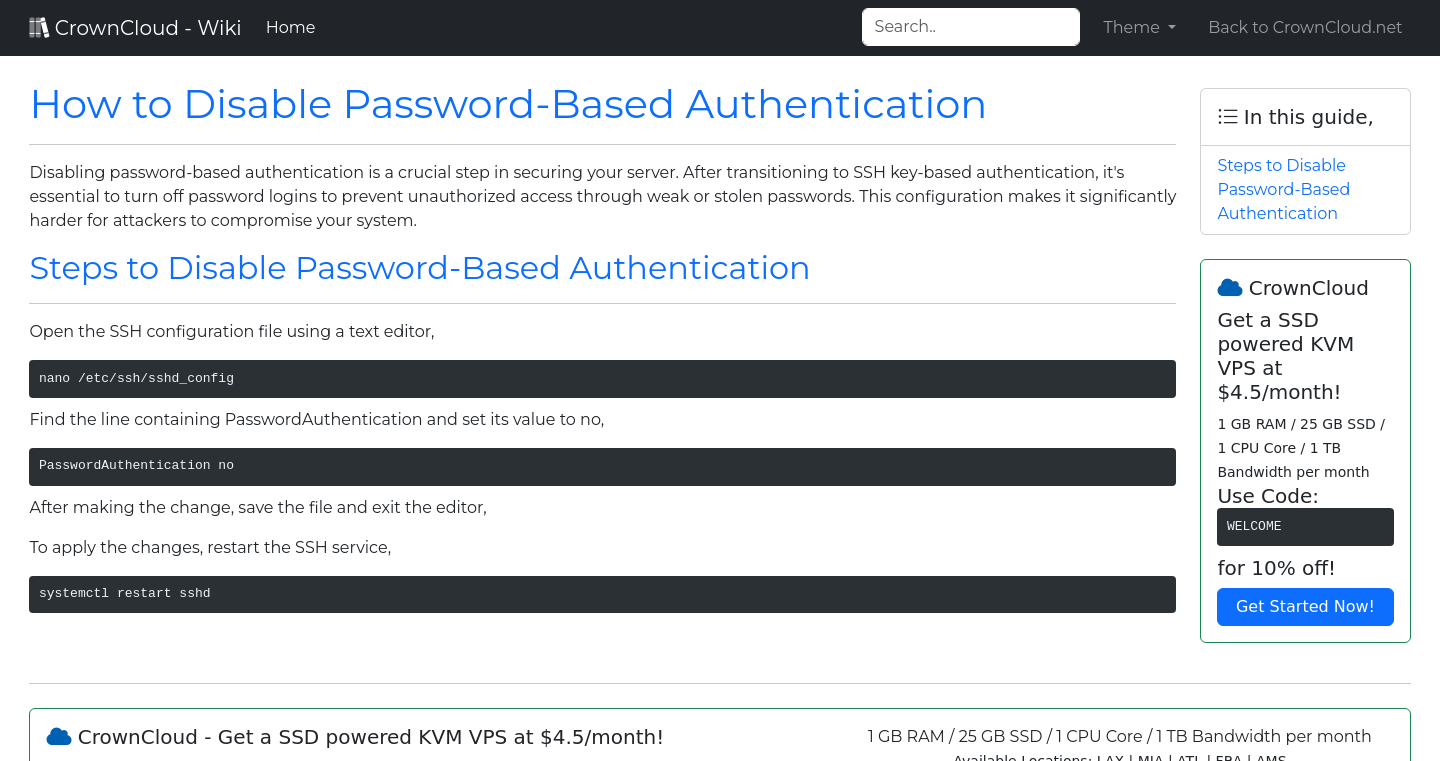The image size is (1440, 761).
Task: Click the cloud icon in the CrownCloud sidebar card
Action: (x=1229, y=287)
